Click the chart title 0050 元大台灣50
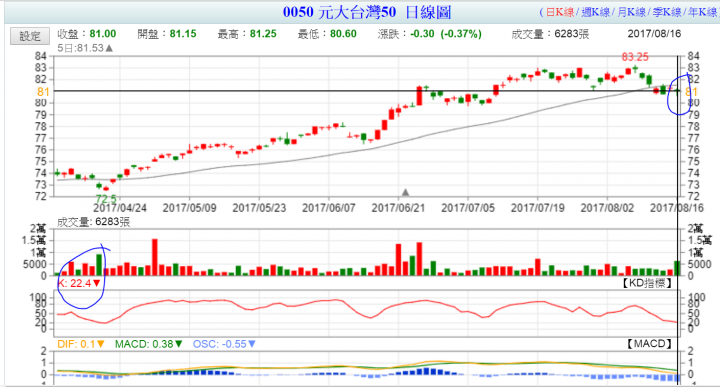 point(339,12)
